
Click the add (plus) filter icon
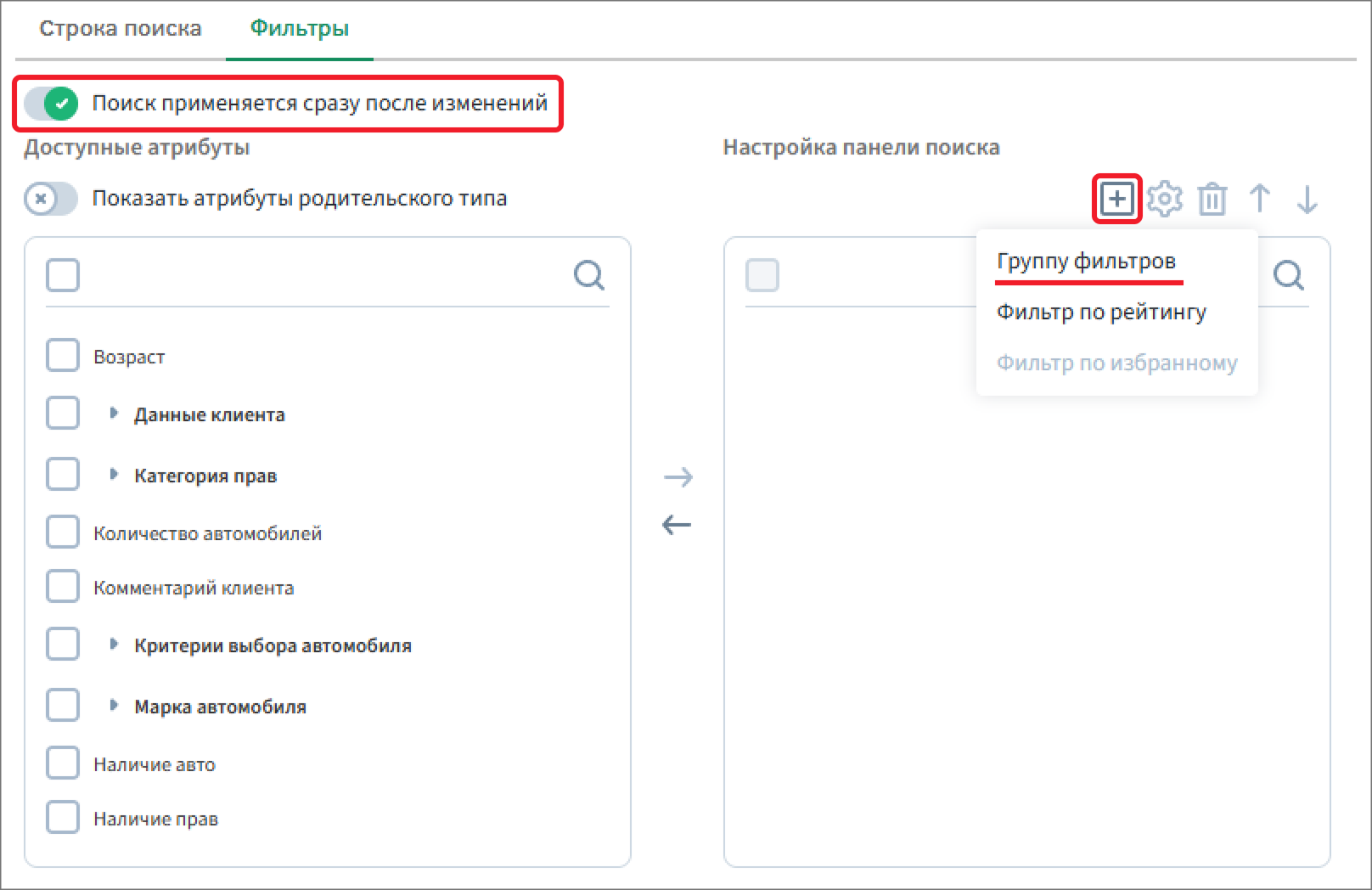pyautogui.click(x=1116, y=199)
